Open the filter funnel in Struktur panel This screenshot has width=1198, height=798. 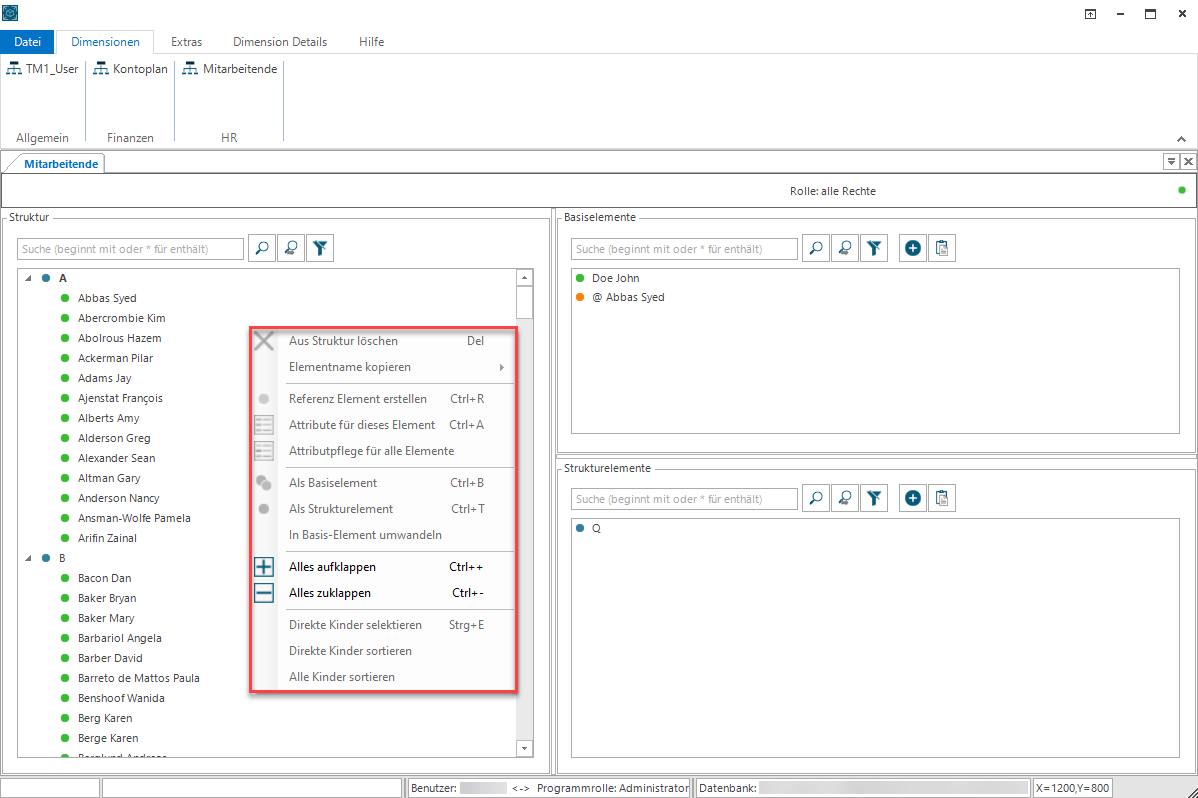(320, 248)
